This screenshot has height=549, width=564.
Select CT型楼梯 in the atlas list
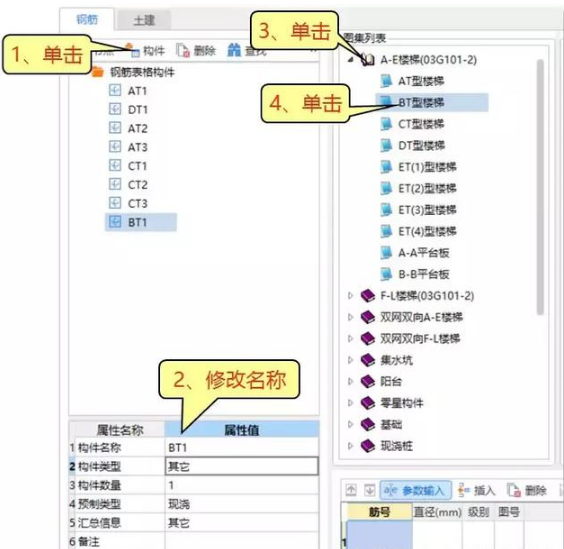point(421,124)
